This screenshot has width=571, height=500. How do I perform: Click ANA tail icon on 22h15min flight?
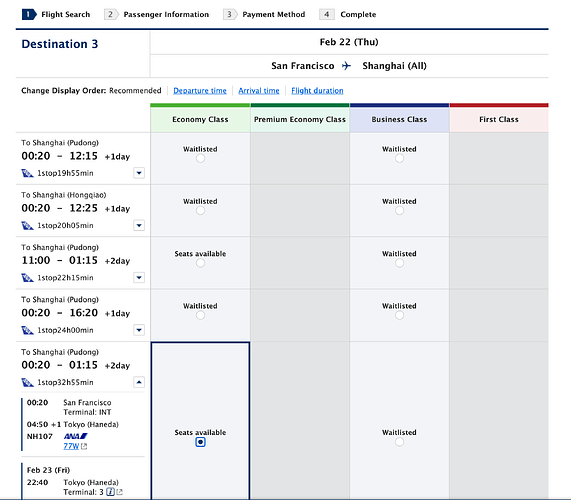(x=27, y=277)
